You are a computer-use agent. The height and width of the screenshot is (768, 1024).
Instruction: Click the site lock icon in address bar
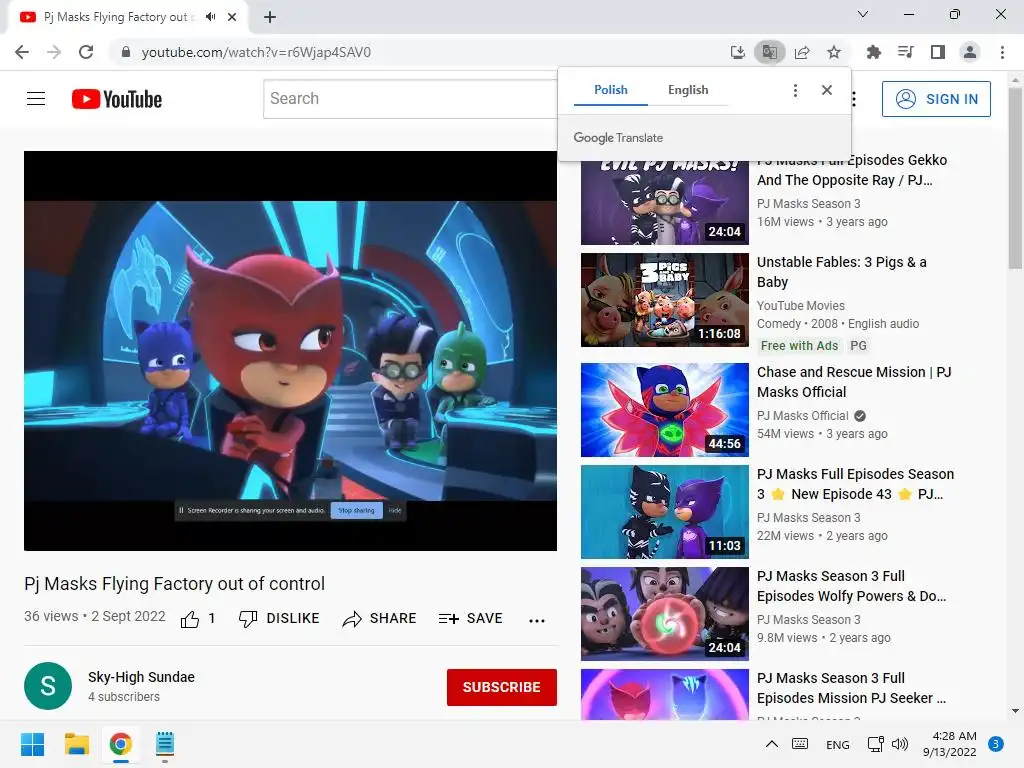click(126, 52)
